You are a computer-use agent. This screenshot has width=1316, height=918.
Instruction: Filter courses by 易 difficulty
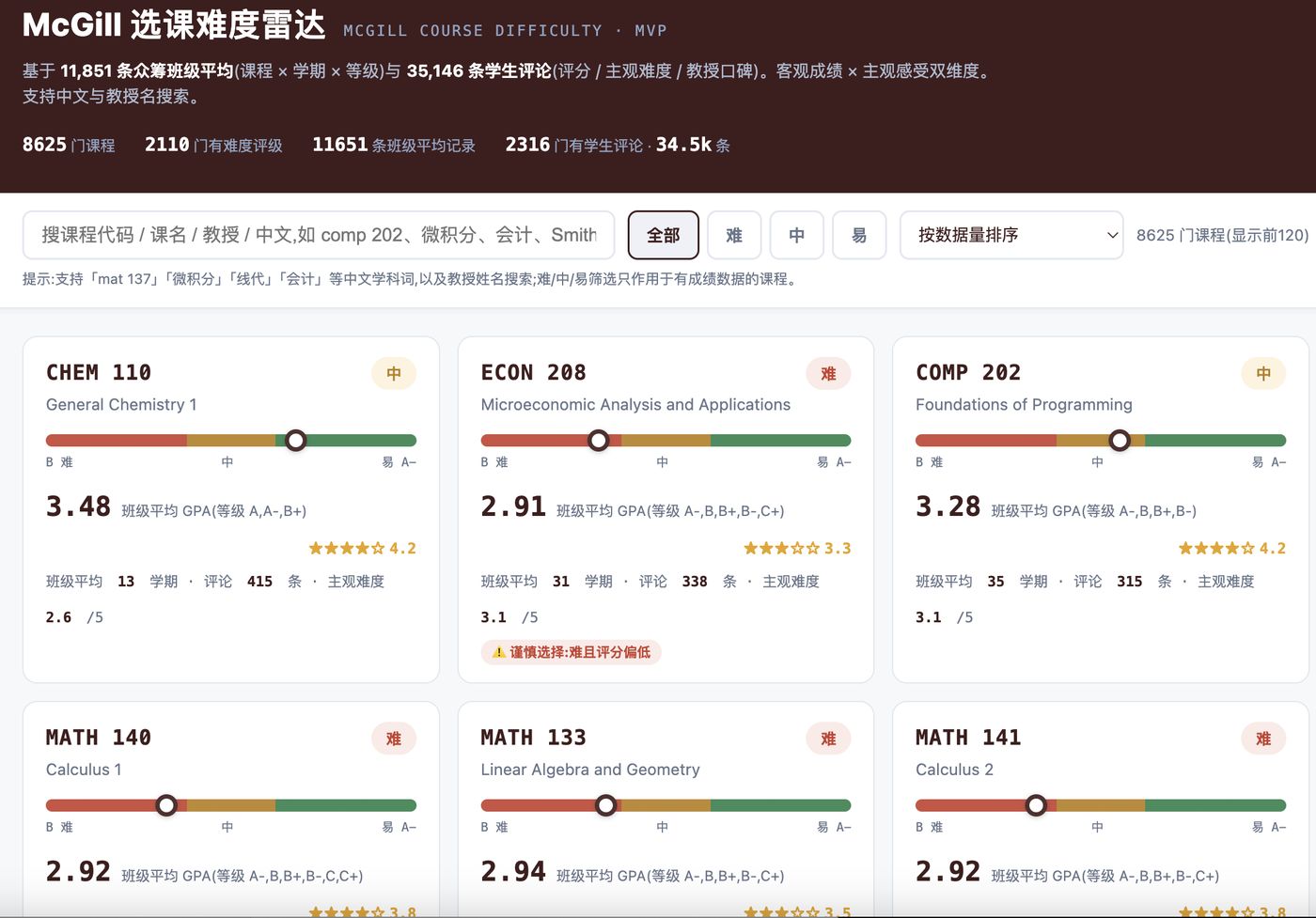(x=859, y=235)
